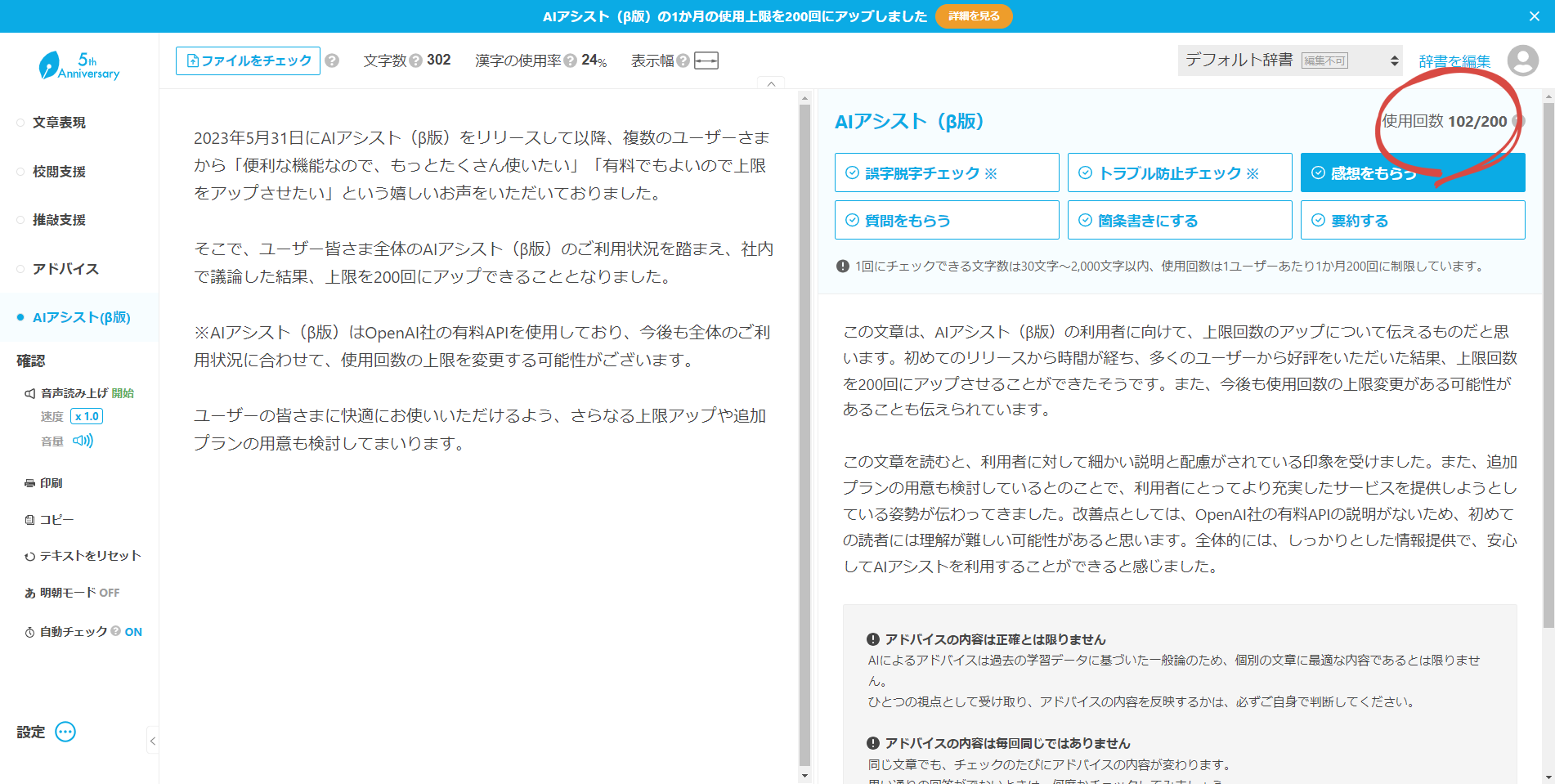Click テキストをリセット to reset text
Viewport: 1555px width, 784px height.
point(83,556)
